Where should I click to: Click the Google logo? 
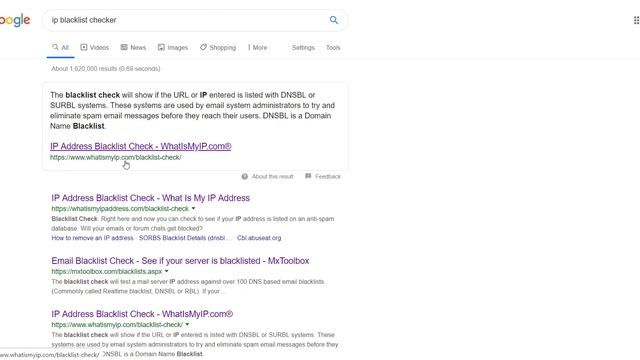coord(15,20)
